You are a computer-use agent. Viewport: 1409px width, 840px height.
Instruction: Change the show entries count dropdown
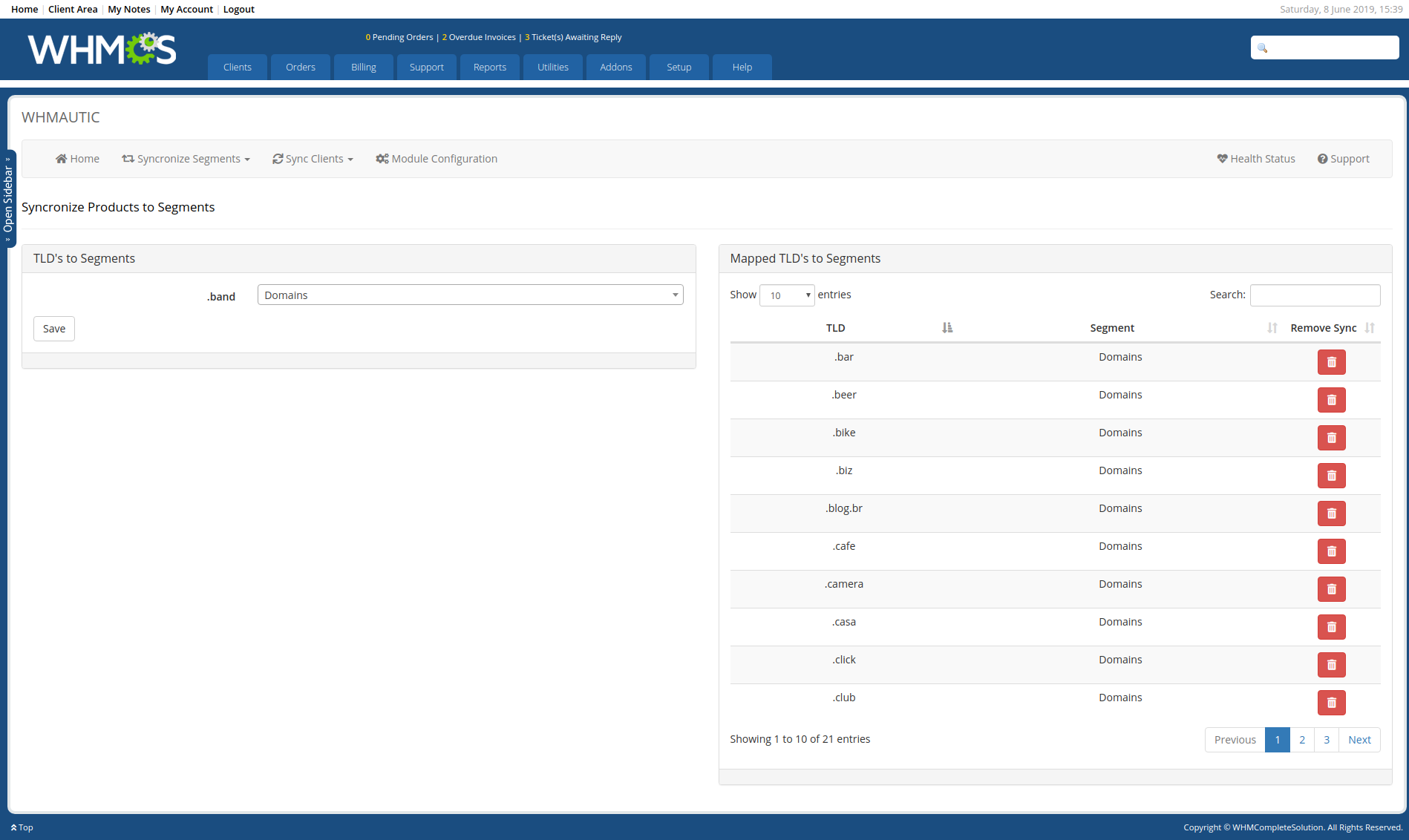[787, 295]
